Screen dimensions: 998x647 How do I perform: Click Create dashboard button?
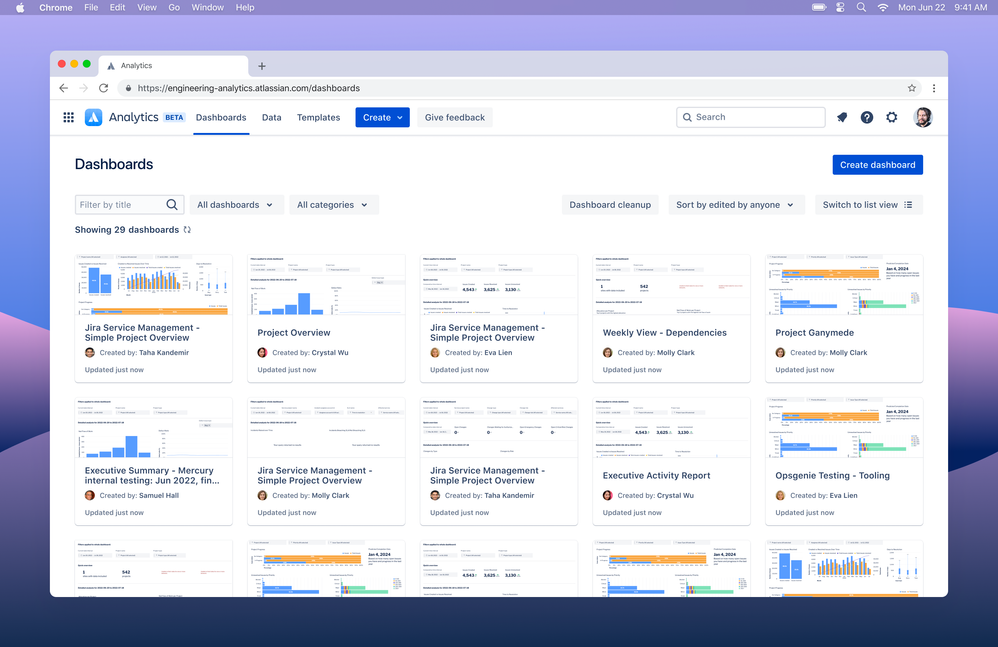(877, 165)
